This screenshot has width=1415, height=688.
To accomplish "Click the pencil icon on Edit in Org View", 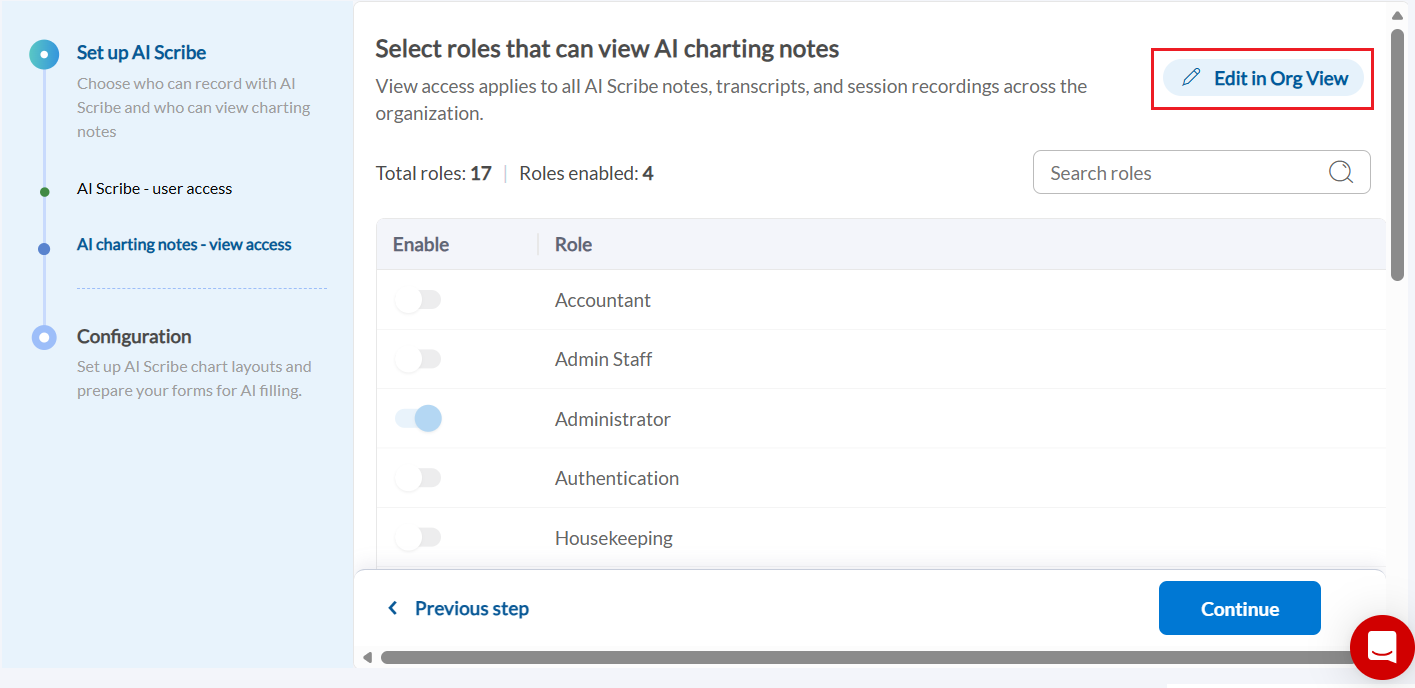I will [x=1190, y=77].
